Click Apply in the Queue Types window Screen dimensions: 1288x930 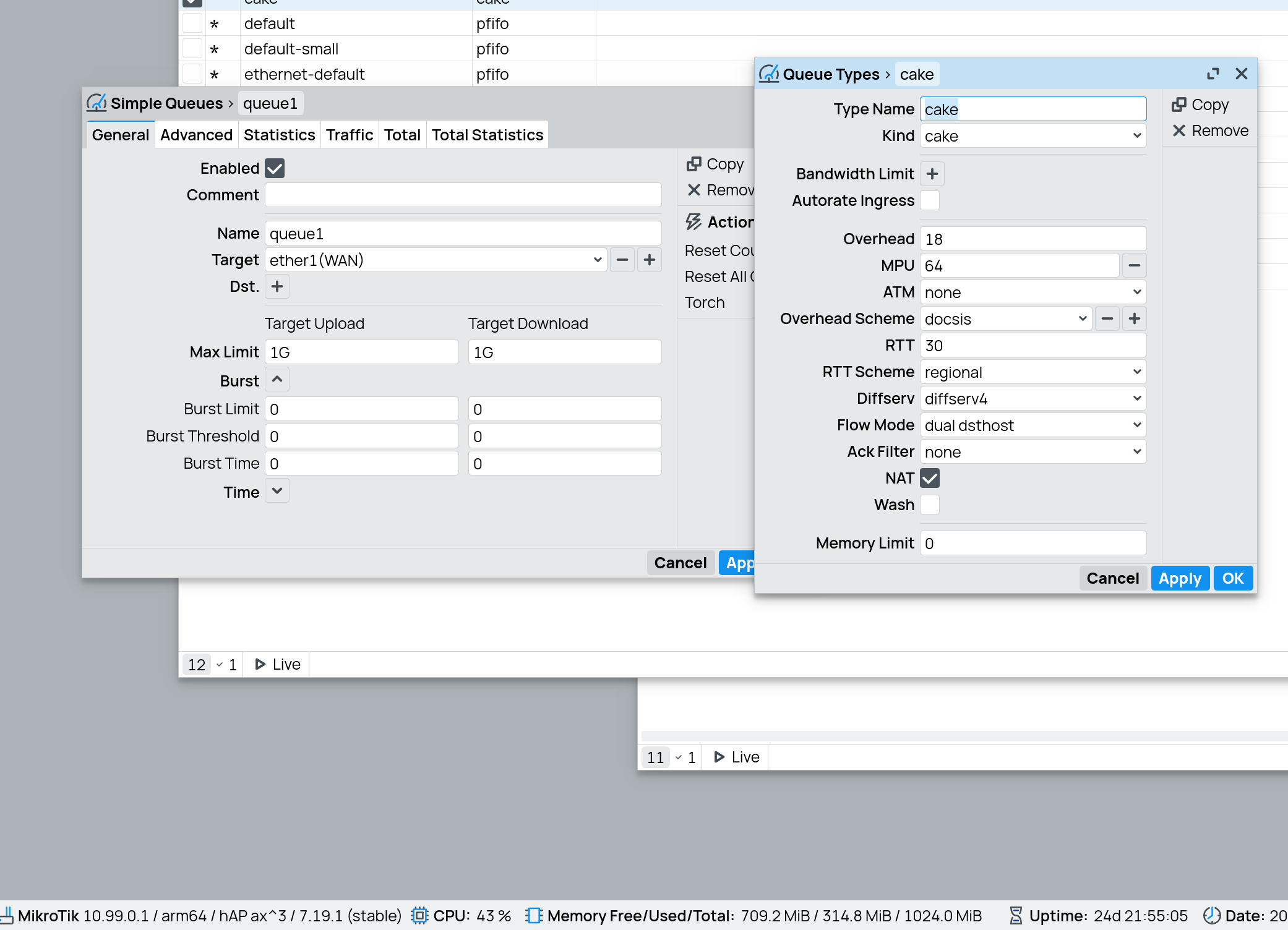point(1180,578)
